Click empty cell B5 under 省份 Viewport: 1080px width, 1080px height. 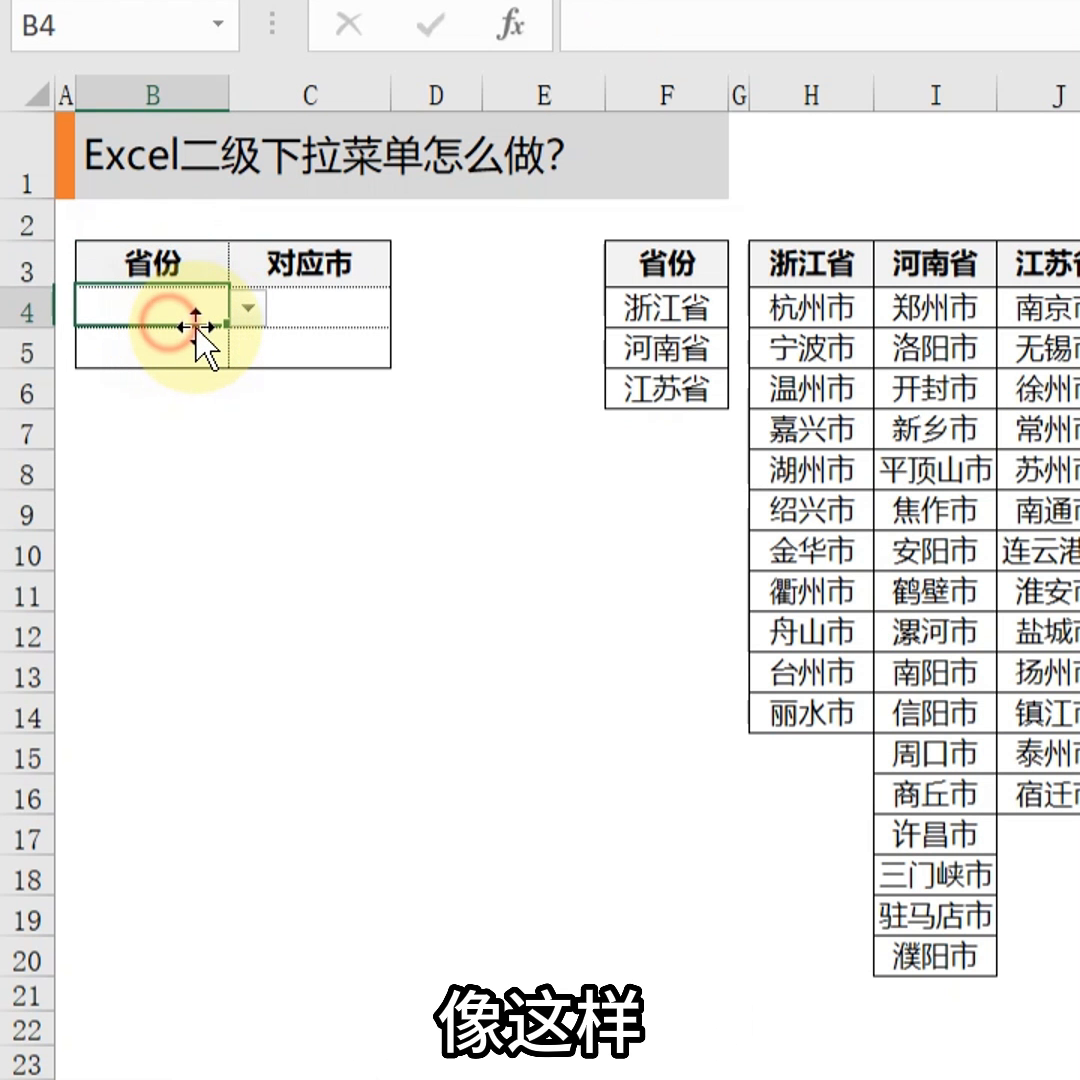(x=152, y=349)
